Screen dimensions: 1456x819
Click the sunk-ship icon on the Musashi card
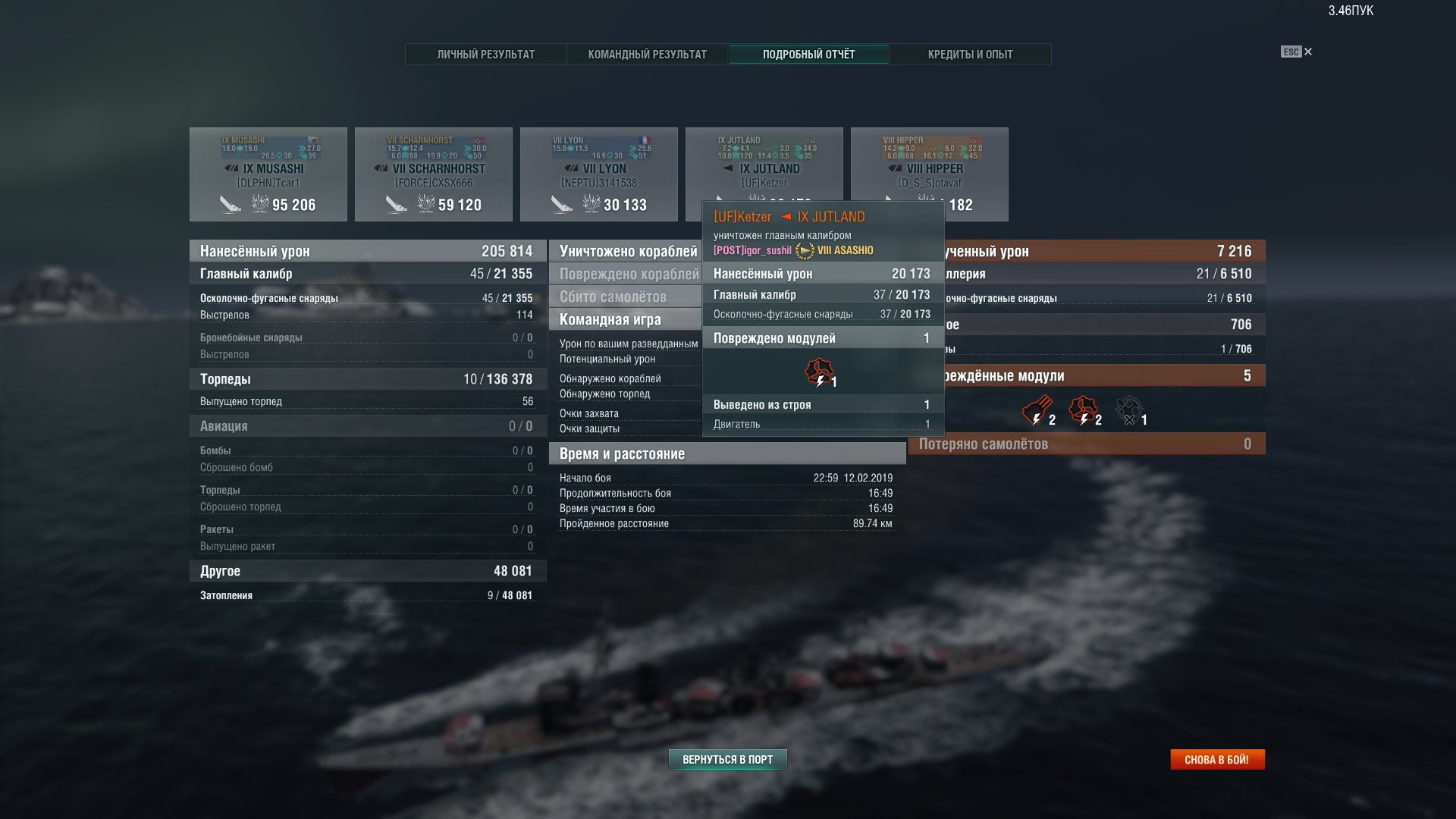click(230, 204)
